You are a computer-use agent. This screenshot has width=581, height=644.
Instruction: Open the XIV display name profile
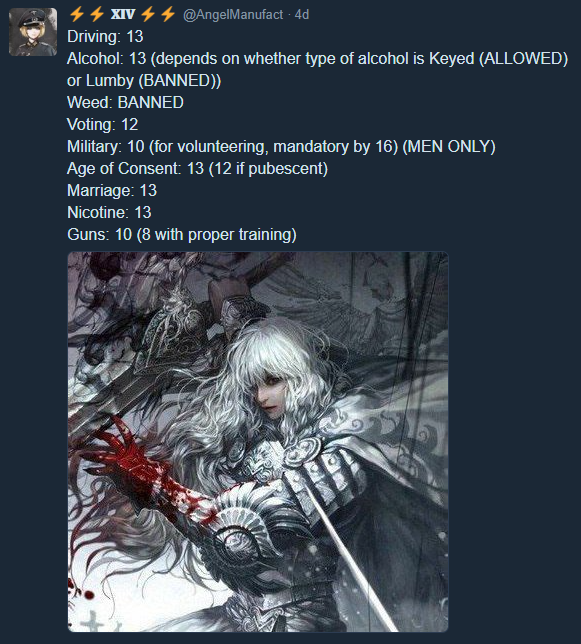coord(123,15)
